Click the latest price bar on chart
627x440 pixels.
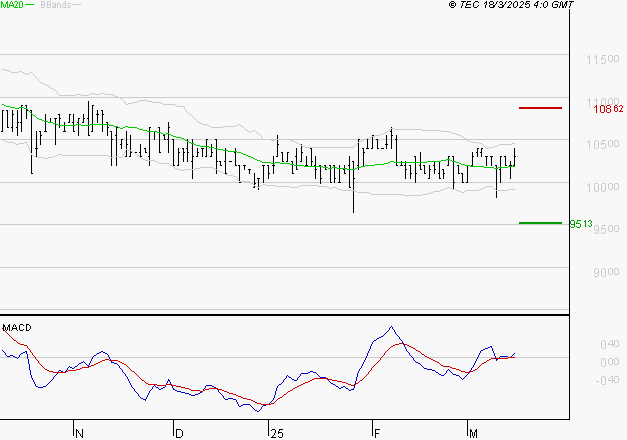coord(515,157)
